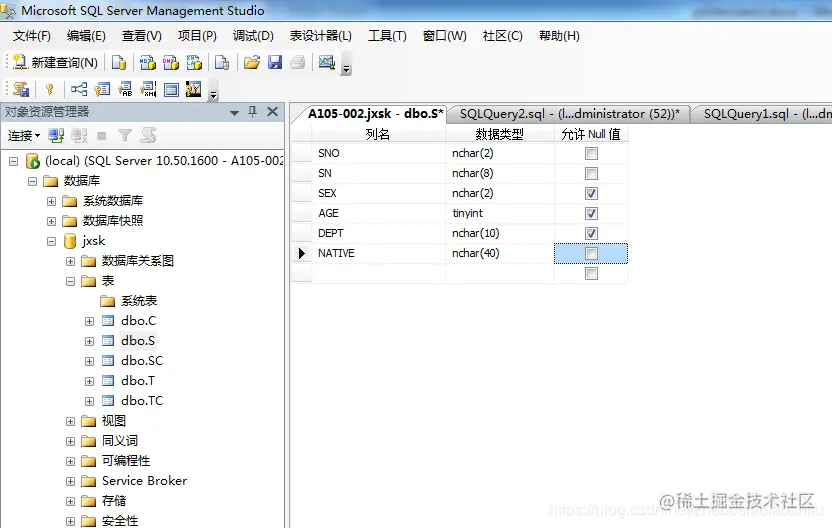Open Manage Check Constraints icon

(171, 89)
